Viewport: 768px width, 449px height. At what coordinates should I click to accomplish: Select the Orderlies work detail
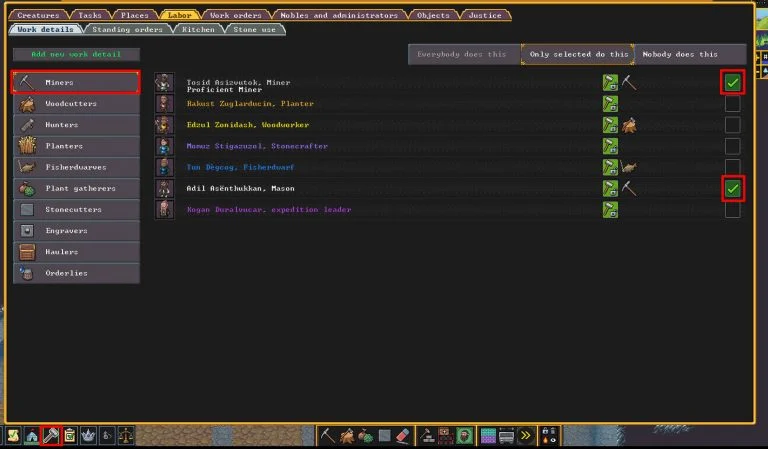tap(76, 273)
